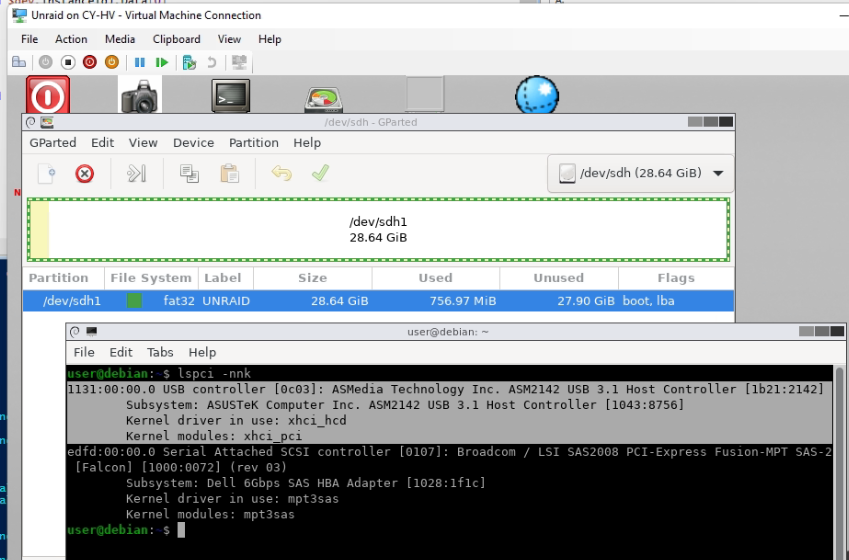Open Hyper-V Action menu
Viewport: 849px width, 560px height.
click(x=71, y=39)
